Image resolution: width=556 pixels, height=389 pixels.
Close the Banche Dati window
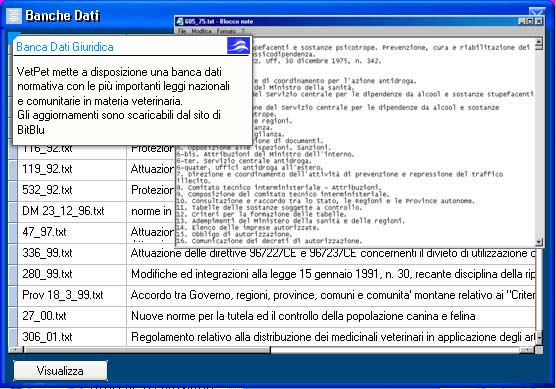(x=536, y=12)
